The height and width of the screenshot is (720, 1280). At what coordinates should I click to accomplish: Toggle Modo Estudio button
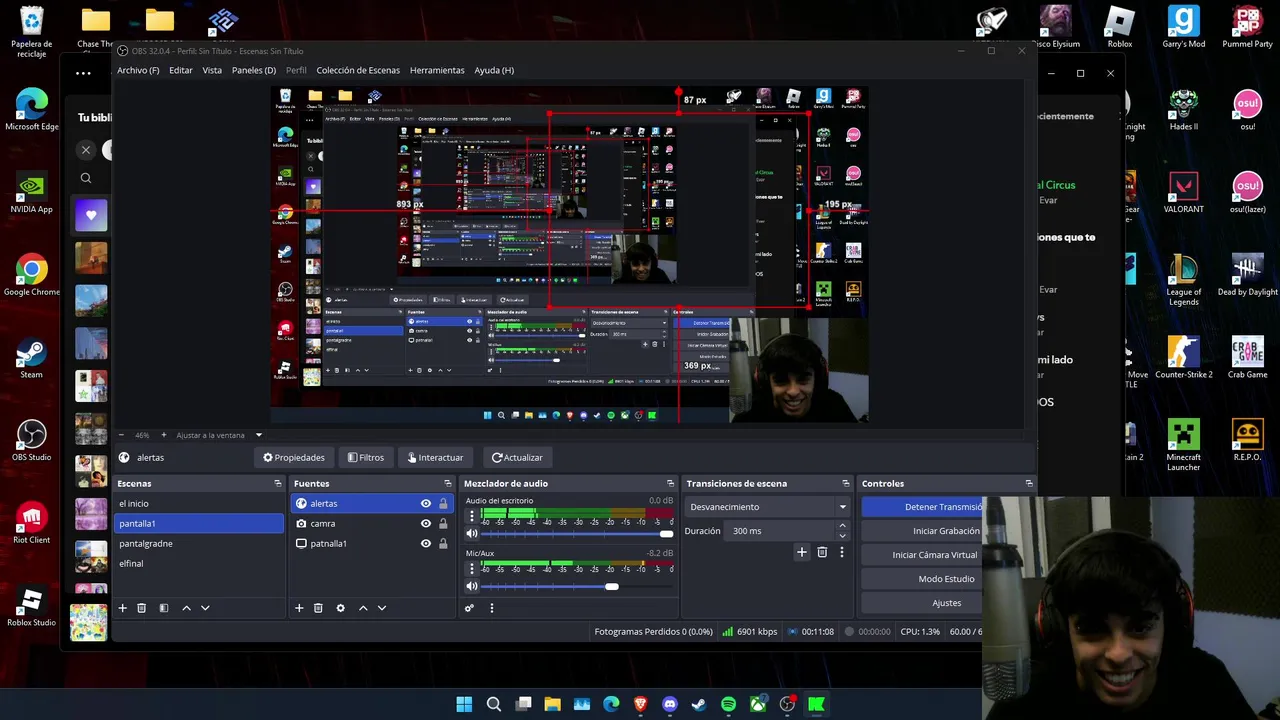922,579
